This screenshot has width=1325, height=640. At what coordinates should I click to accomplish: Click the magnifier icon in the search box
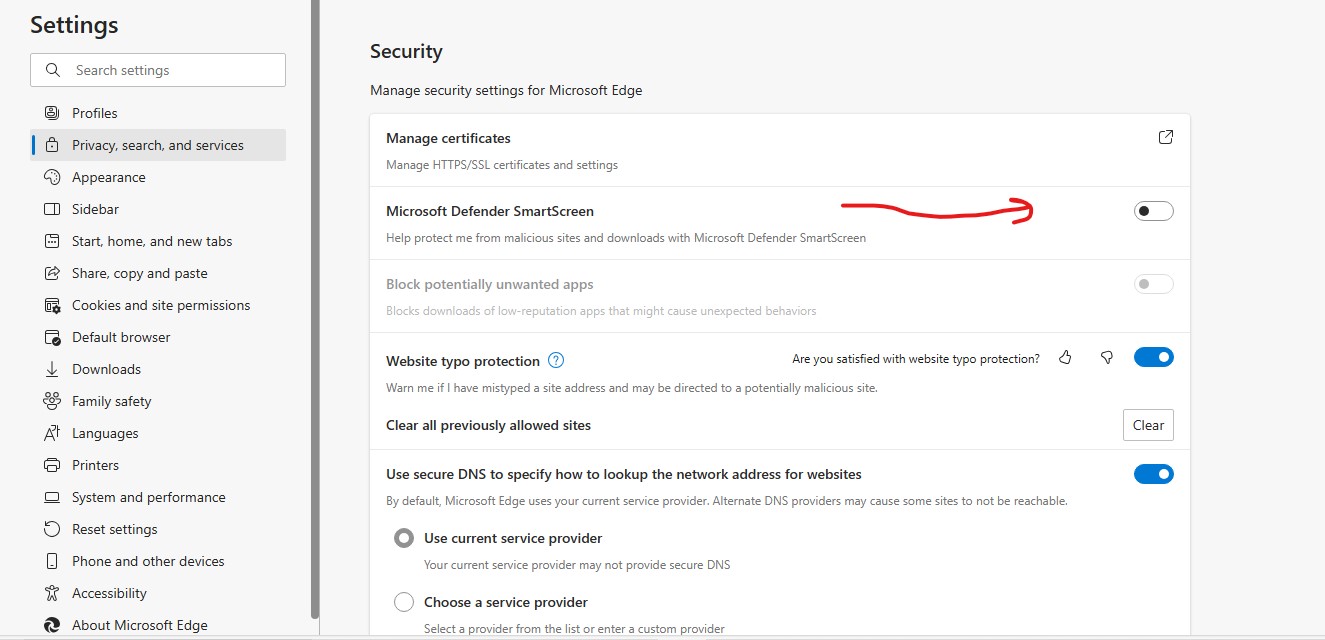point(53,70)
